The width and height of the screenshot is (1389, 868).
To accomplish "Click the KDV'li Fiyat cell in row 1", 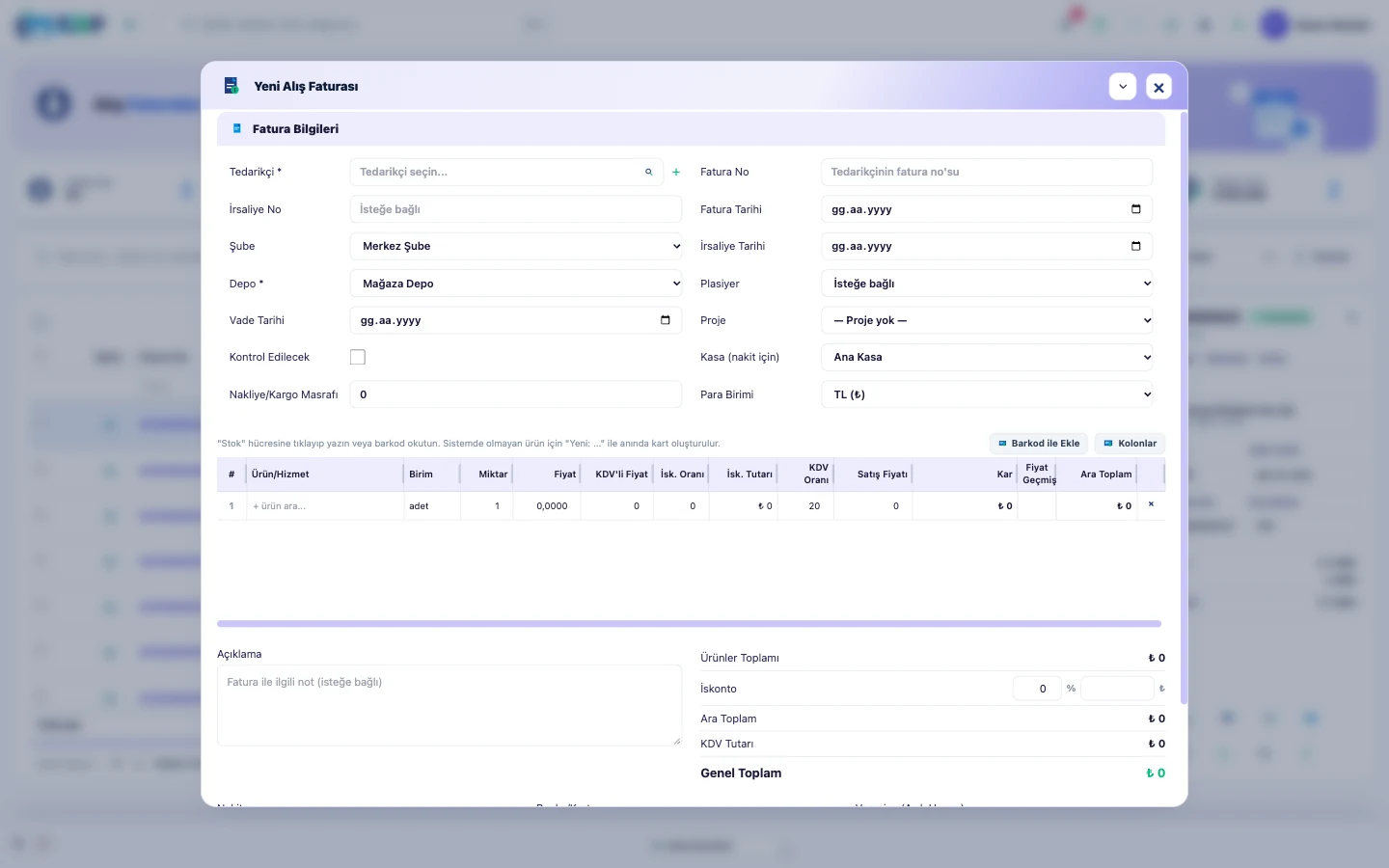I will pos(617,506).
